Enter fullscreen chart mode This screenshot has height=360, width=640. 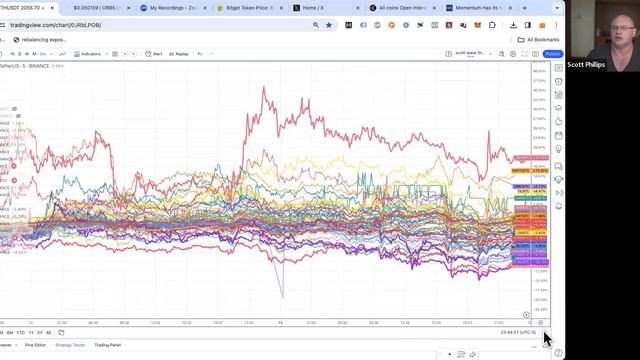click(524, 54)
